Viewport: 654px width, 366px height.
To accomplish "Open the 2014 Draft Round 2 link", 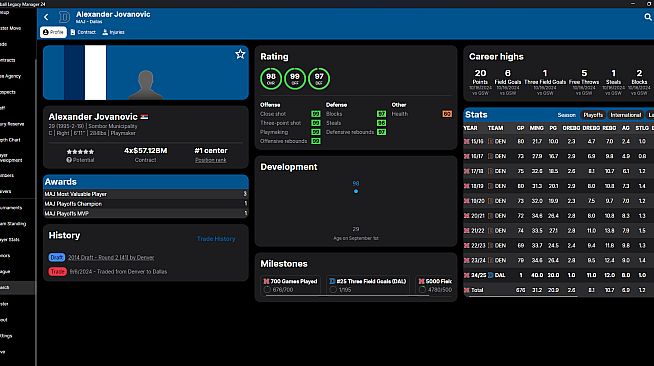I will (x=111, y=258).
